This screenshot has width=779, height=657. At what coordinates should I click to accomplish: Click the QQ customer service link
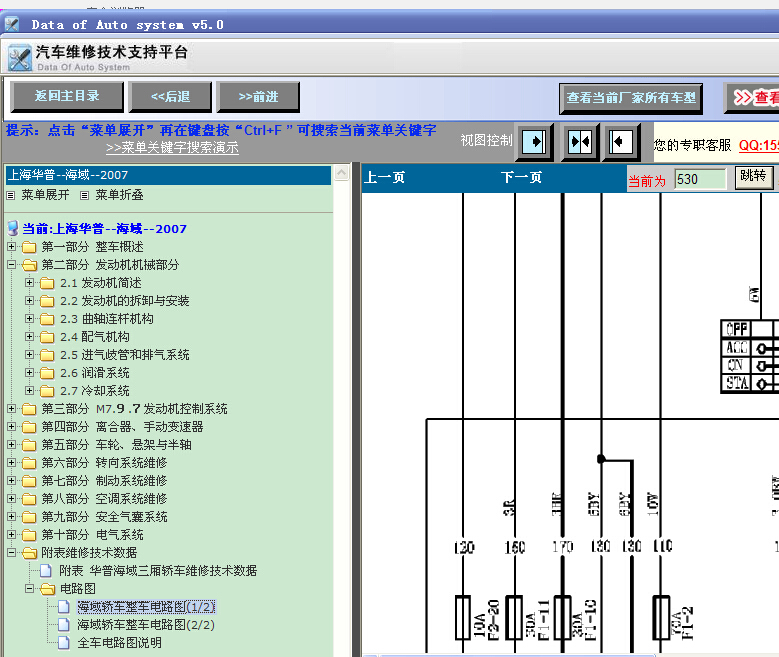759,146
